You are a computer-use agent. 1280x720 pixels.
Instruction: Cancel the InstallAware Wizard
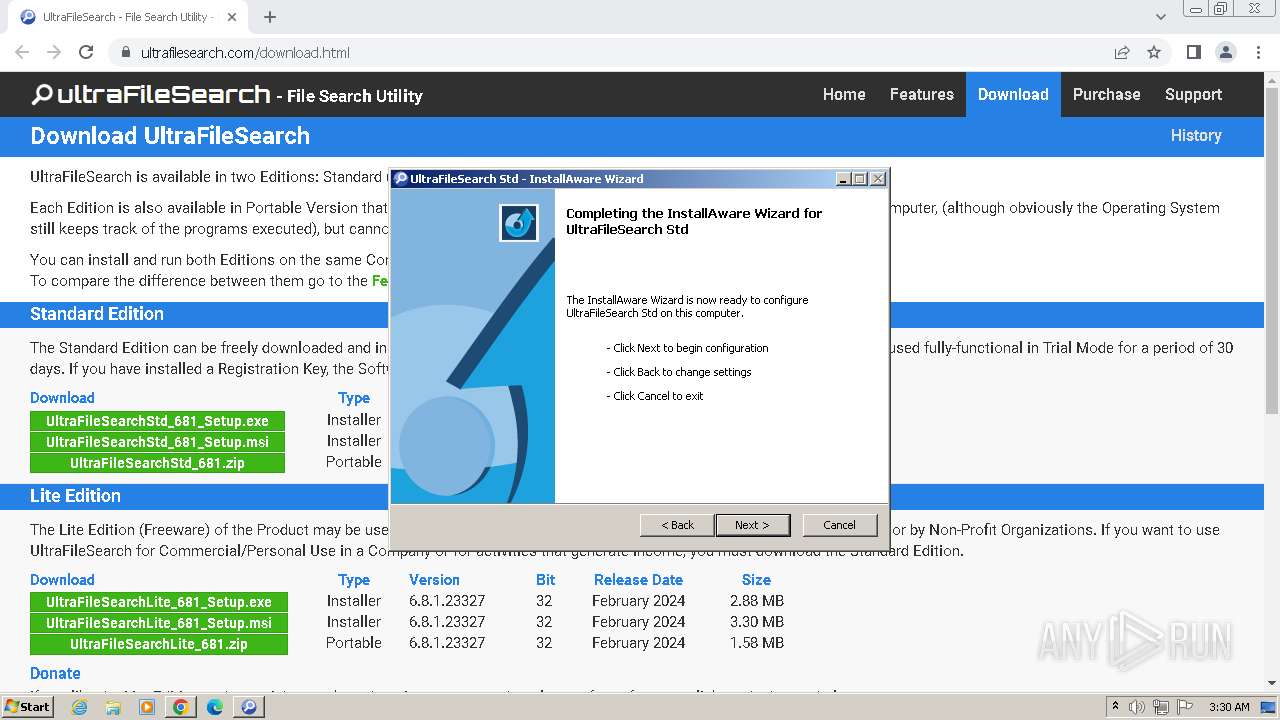(x=839, y=525)
